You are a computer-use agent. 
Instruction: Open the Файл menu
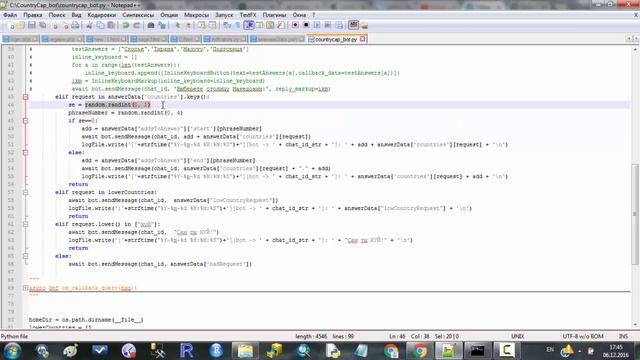[x=10, y=15]
